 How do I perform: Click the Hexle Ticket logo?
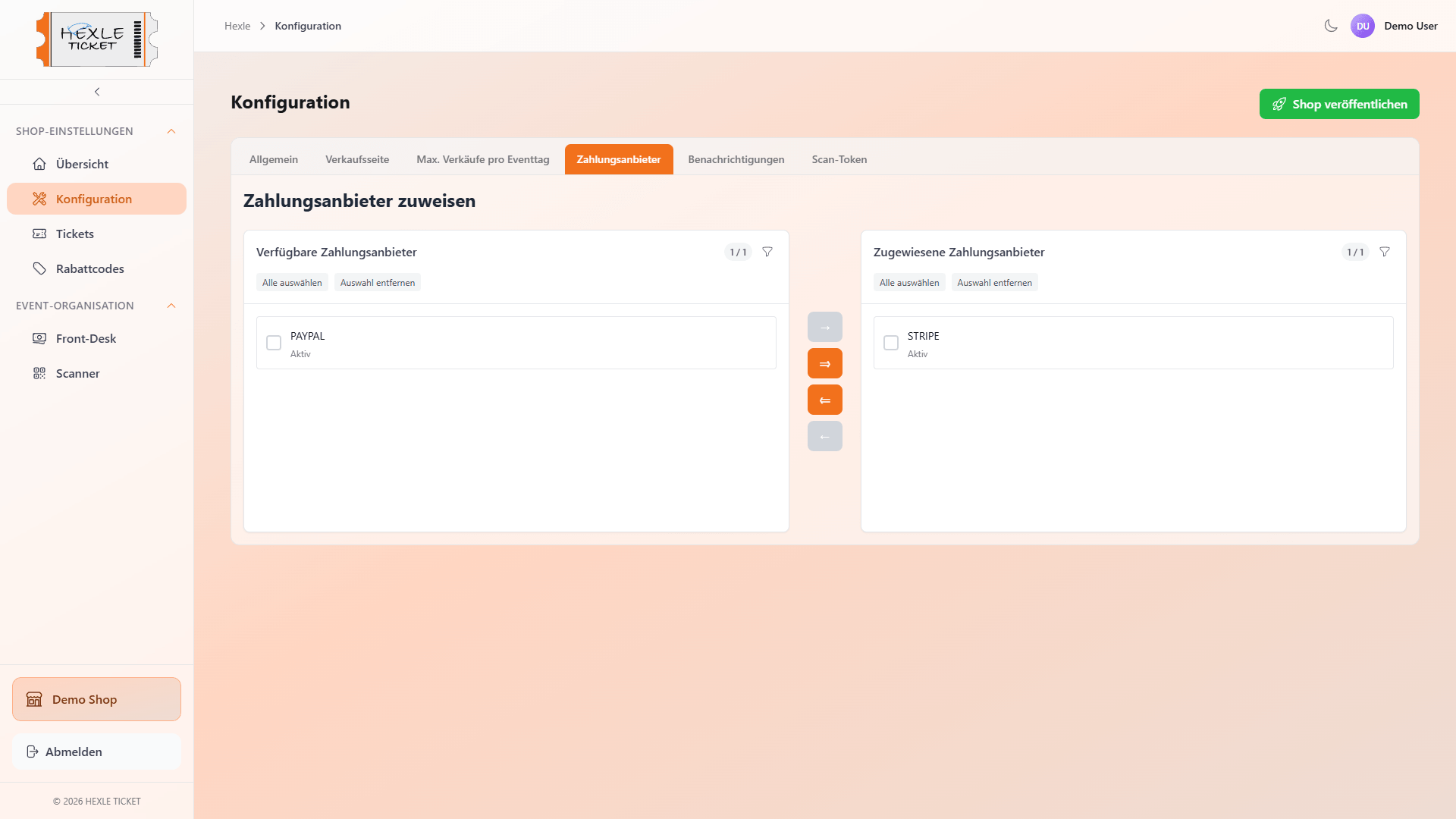(x=97, y=39)
